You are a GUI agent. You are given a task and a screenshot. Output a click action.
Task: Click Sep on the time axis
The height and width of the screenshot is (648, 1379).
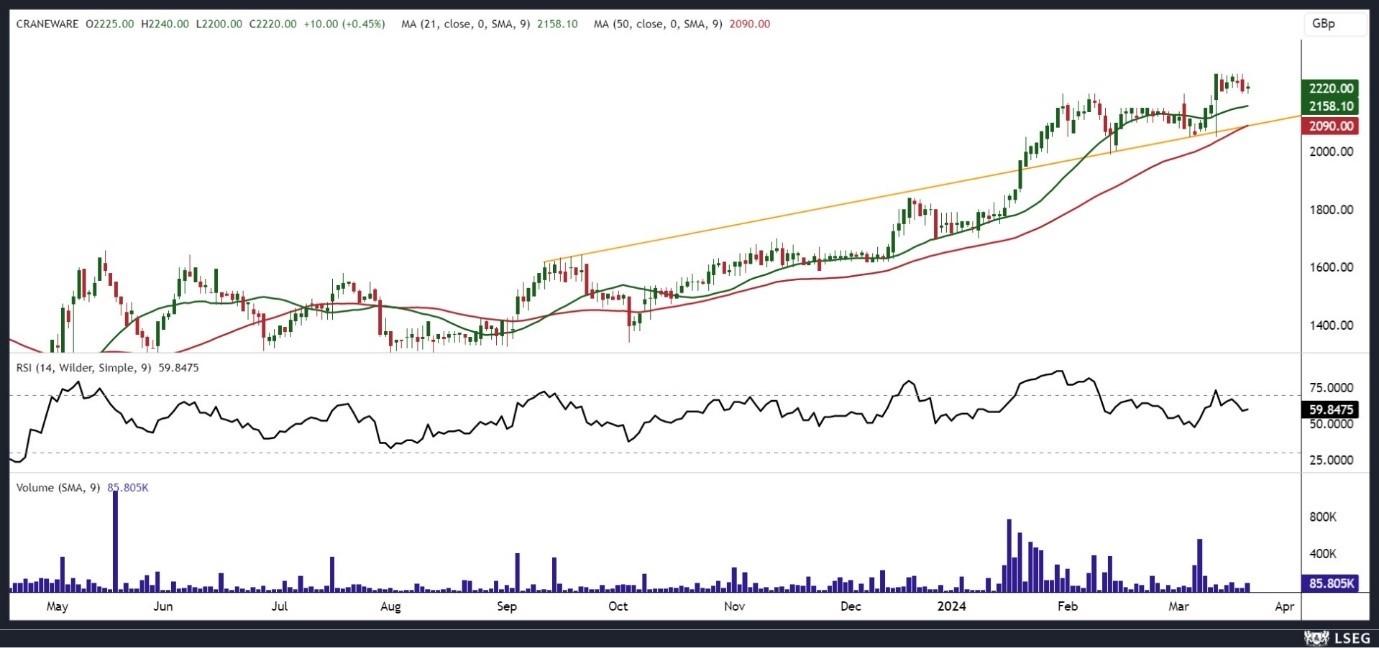tap(506, 607)
